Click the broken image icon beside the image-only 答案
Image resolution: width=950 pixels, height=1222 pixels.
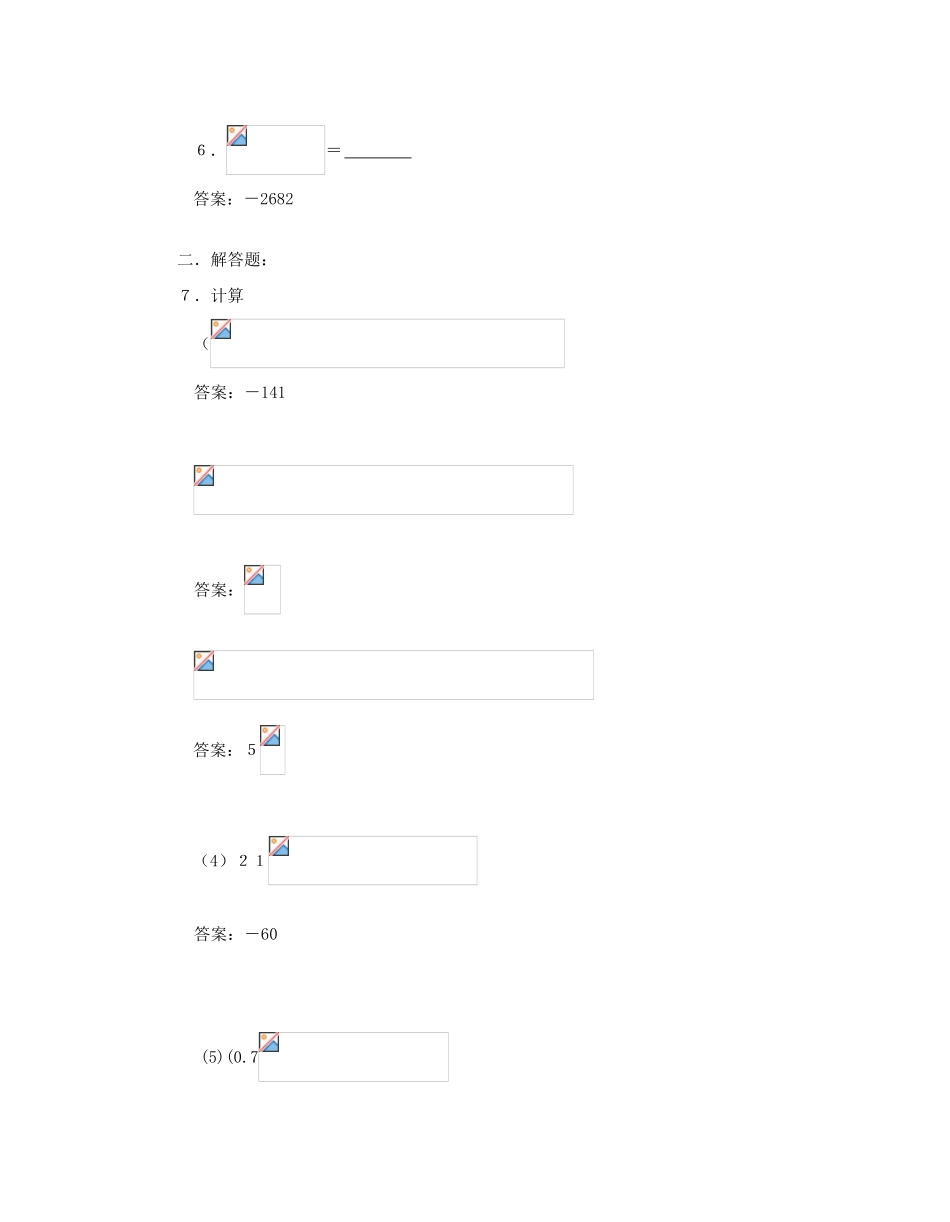click(254, 575)
